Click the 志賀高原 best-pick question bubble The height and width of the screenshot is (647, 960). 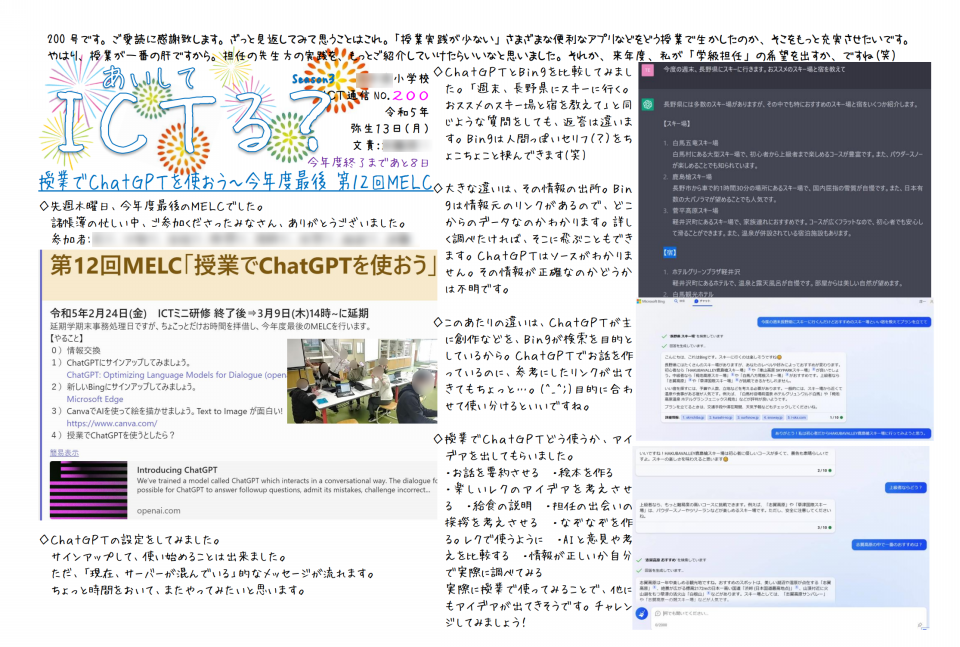889,544
